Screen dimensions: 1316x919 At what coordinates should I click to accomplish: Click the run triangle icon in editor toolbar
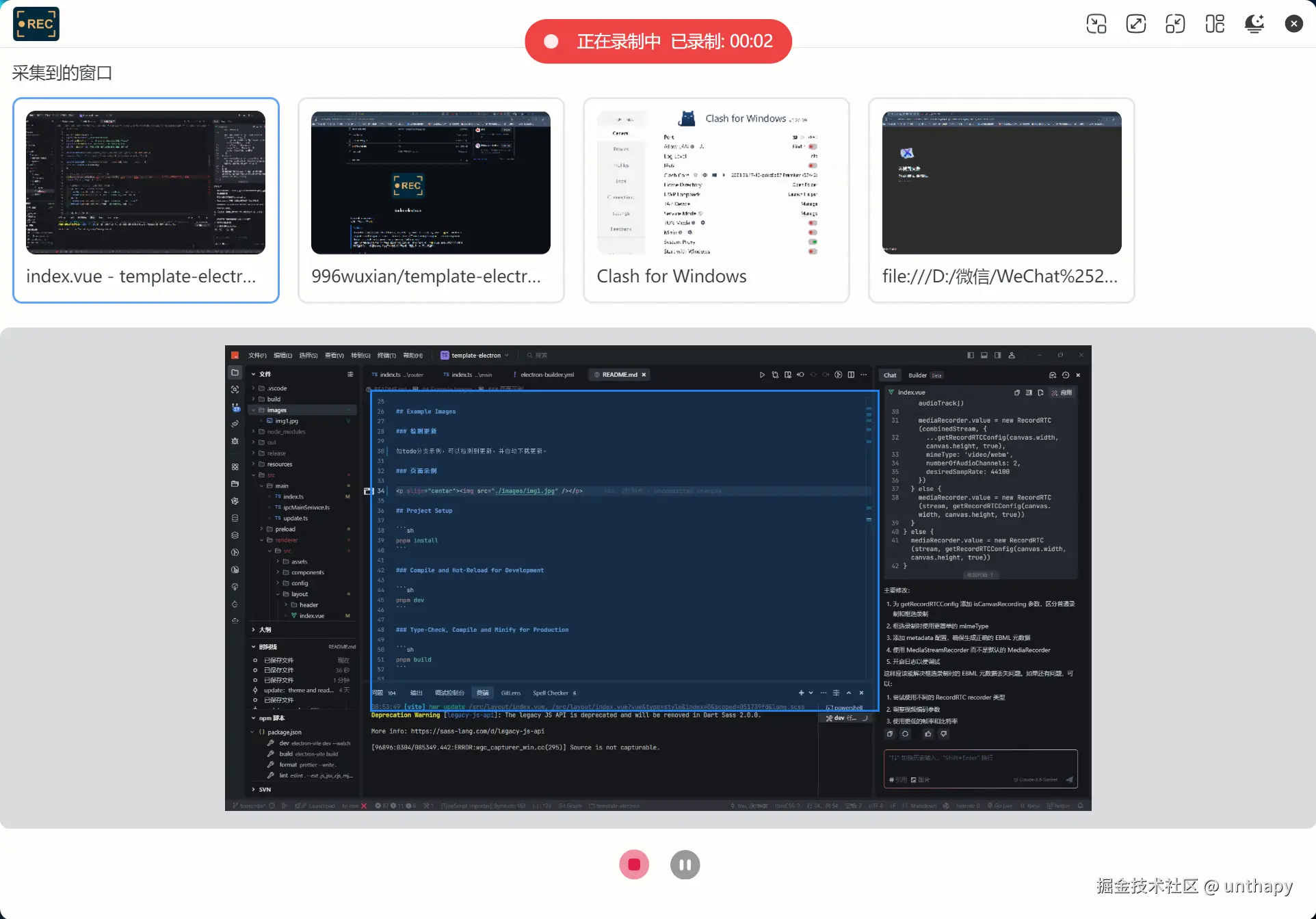(762, 375)
